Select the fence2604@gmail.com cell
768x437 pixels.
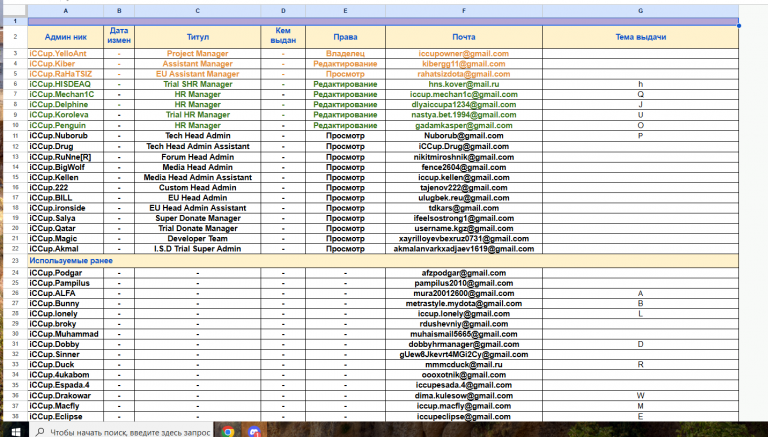click(464, 167)
